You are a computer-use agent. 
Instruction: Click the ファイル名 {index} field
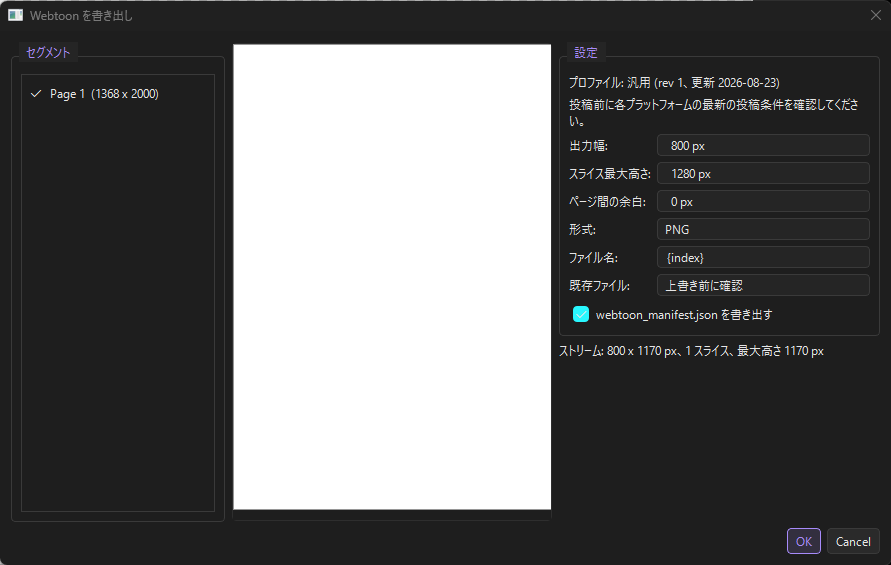point(763,257)
